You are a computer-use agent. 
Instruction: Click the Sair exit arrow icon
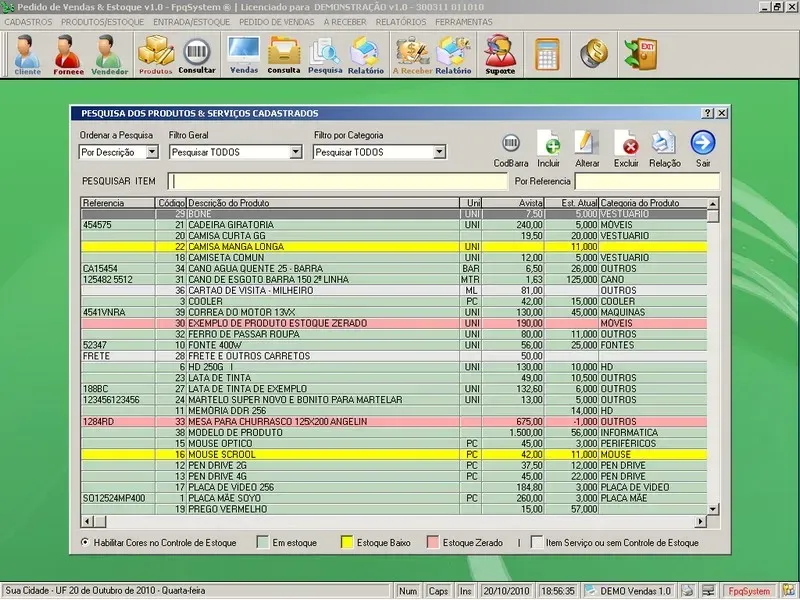tap(703, 144)
